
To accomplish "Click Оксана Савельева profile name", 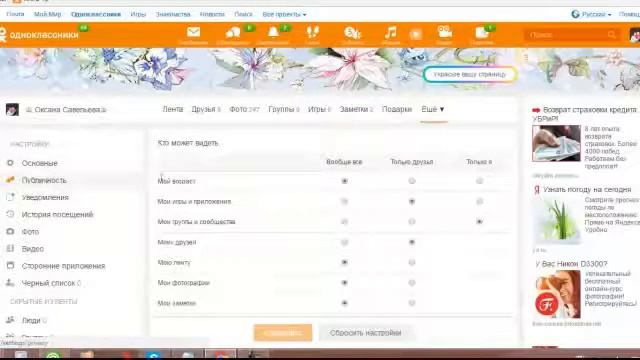I will (67, 110).
